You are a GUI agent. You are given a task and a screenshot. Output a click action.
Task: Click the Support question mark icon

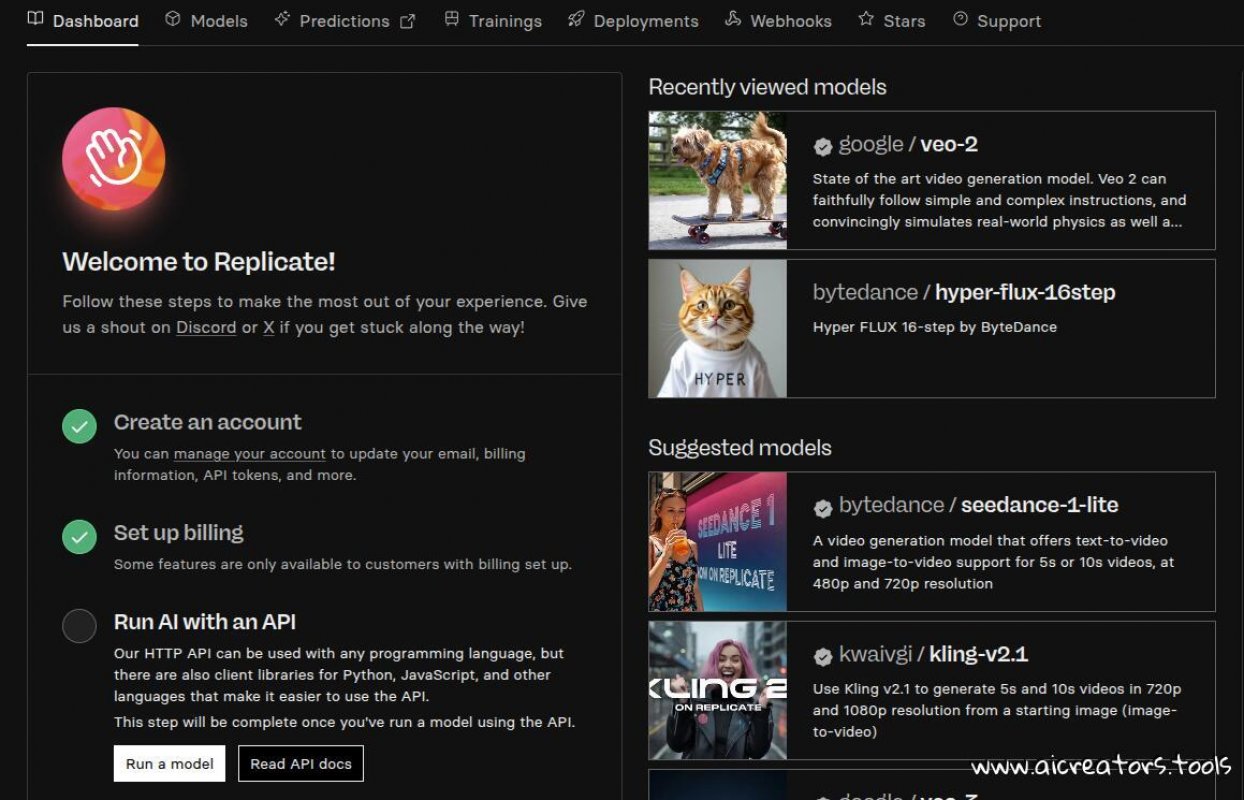pyautogui.click(x=961, y=19)
